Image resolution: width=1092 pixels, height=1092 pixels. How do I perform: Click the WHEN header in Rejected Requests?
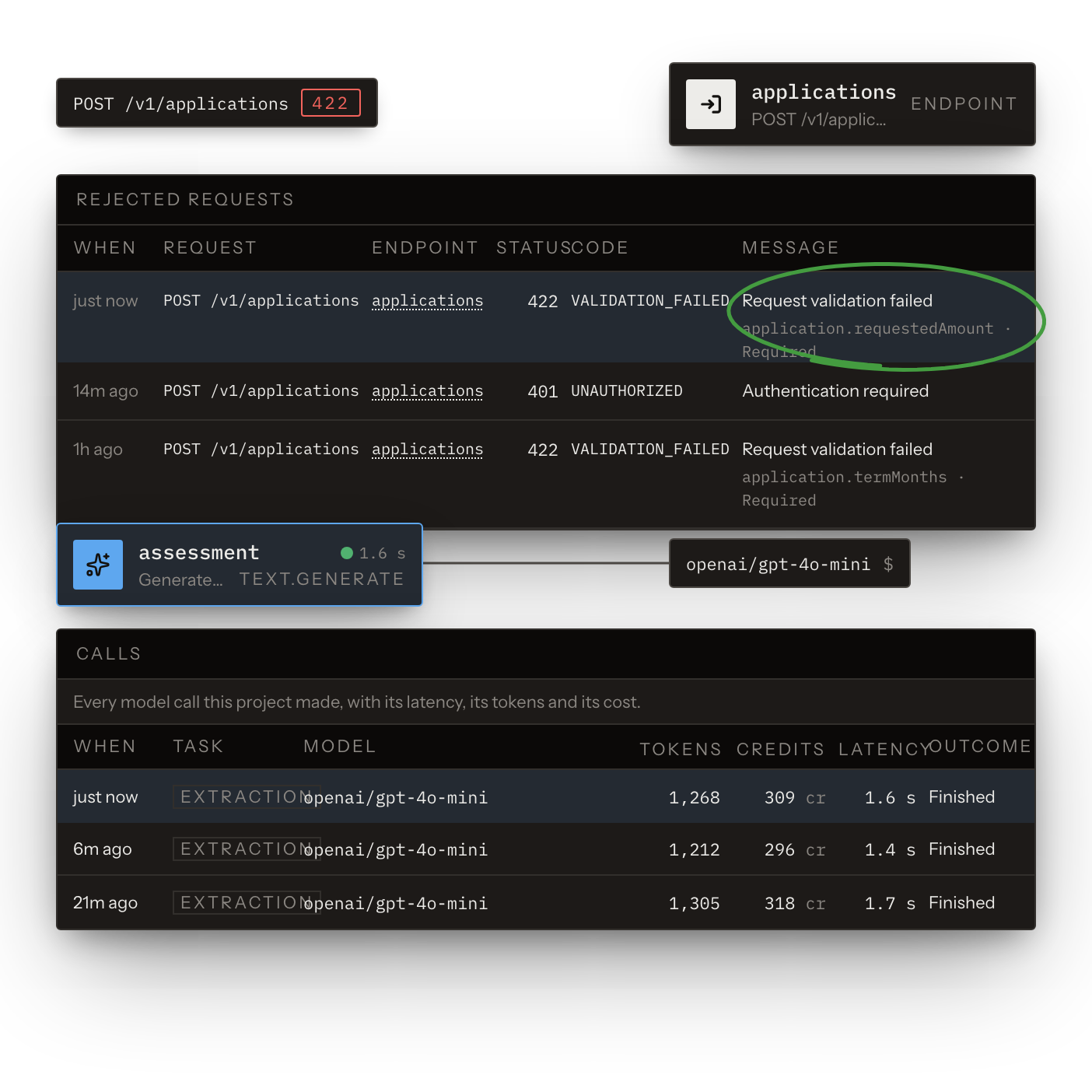[105, 247]
